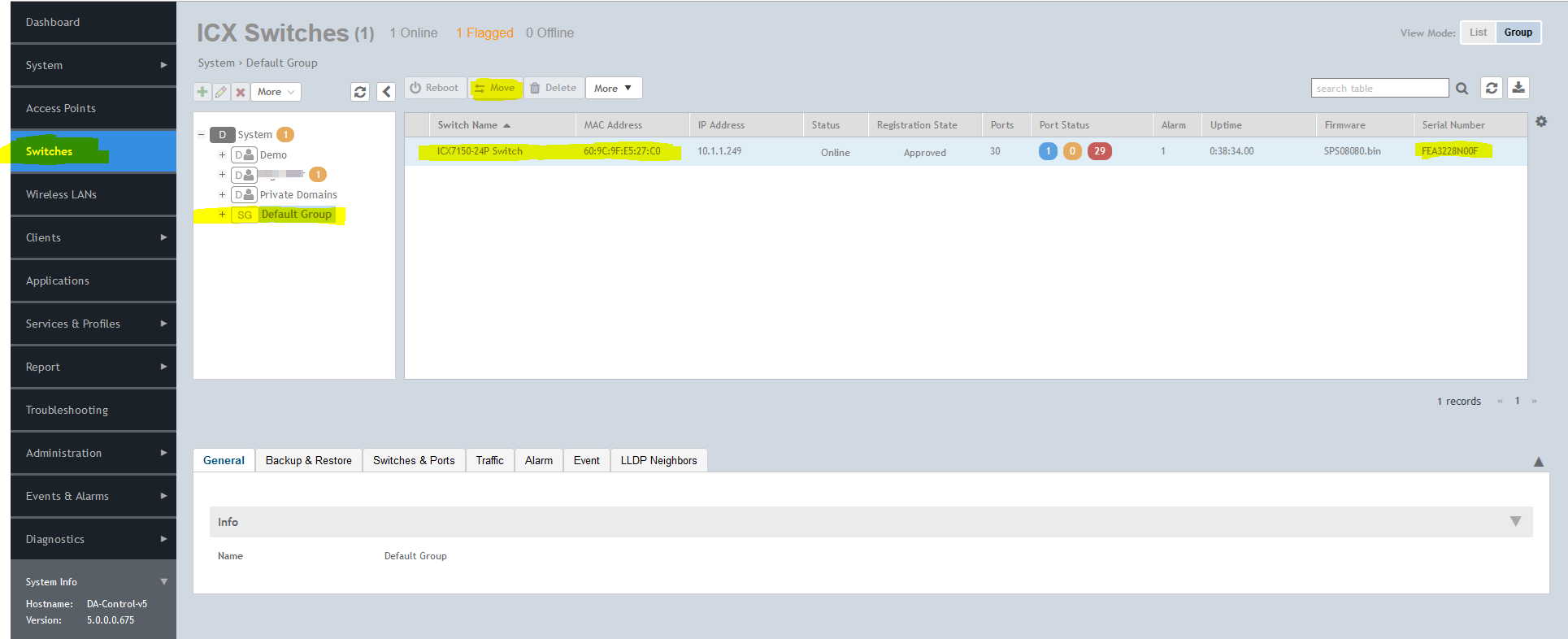Click the Move button
The image size is (1568, 639).
[x=495, y=88]
